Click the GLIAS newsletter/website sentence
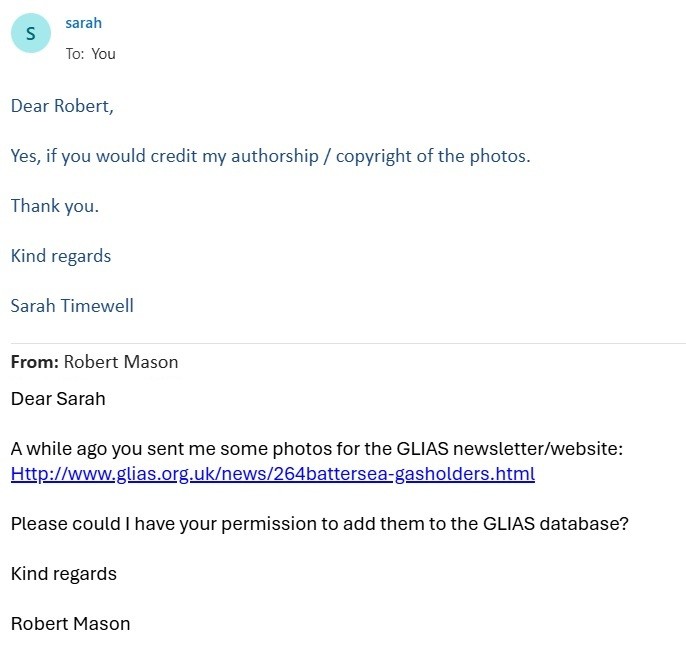686x650 pixels. (317, 449)
